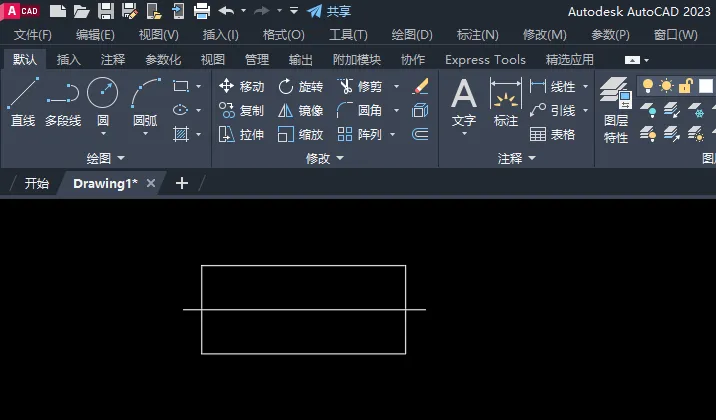This screenshot has height=420, width=716.
Task: Click the Ellipse draw icon
Action: [x=181, y=110]
